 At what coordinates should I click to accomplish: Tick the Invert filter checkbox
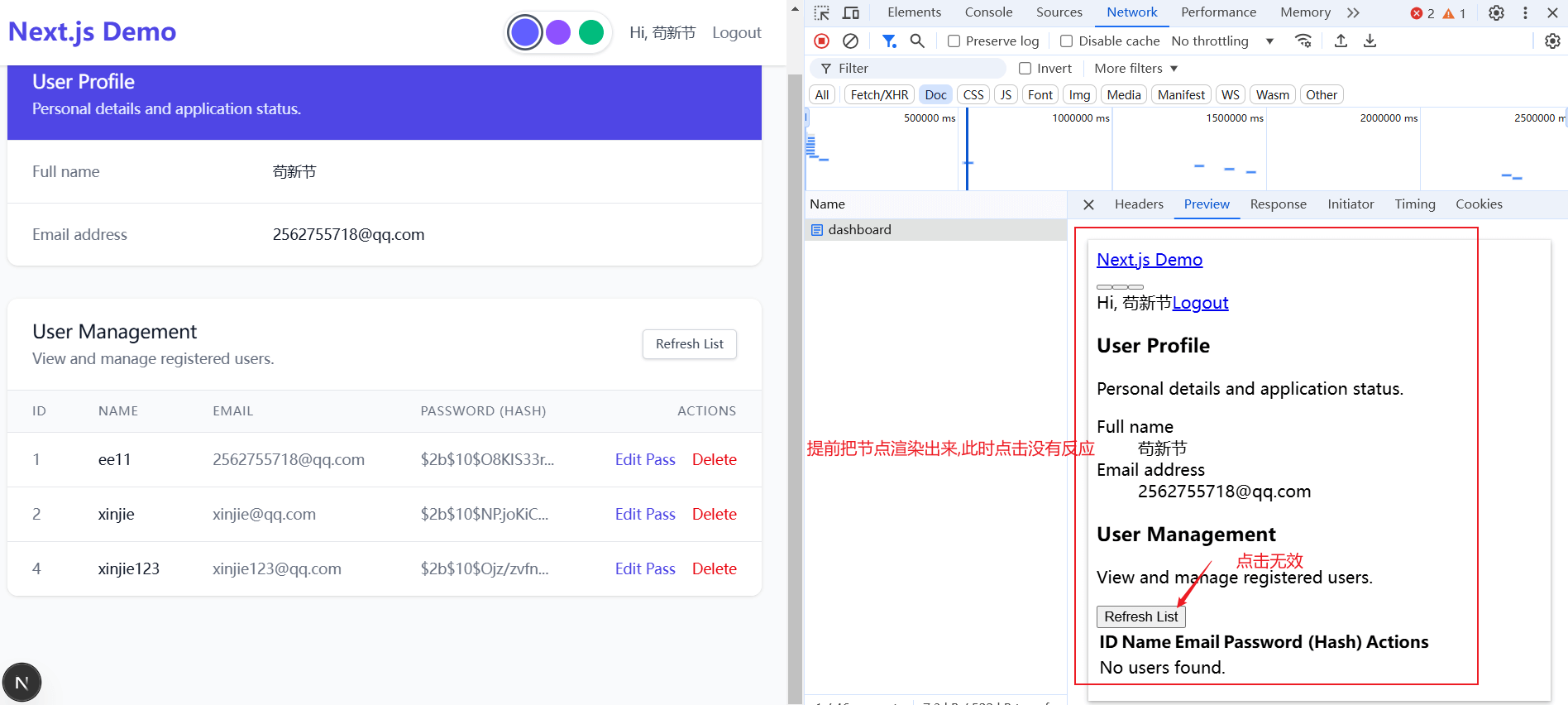1025,69
